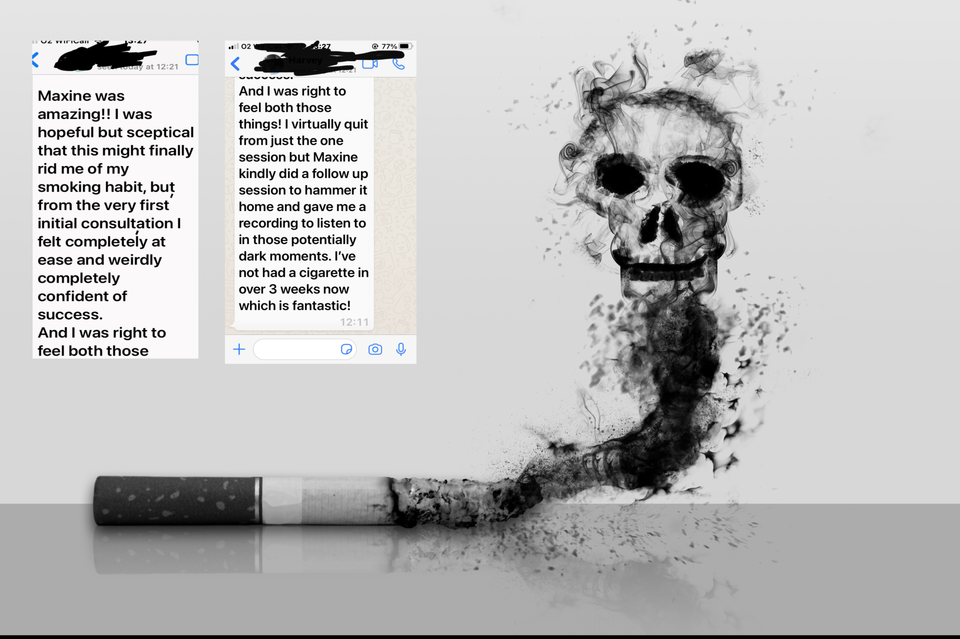Viewport: 960px width, 639px height.
Task: Click the text 'which is fantastic!'
Action: click(294, 305)
